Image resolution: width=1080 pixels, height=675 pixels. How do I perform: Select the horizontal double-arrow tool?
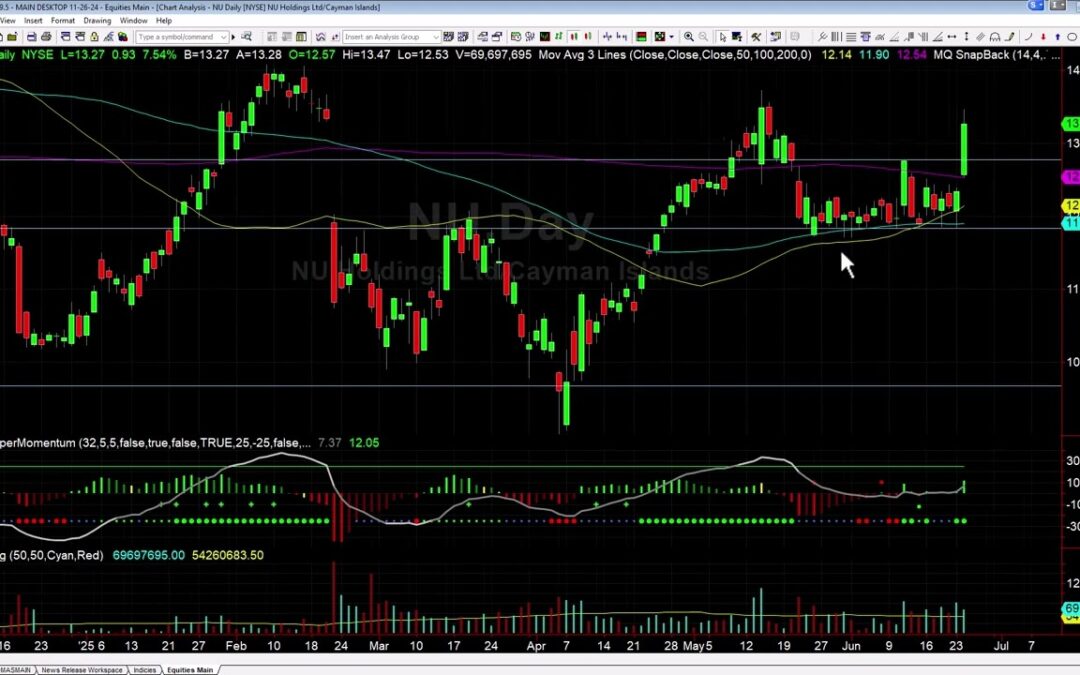[x=951, y=37]
